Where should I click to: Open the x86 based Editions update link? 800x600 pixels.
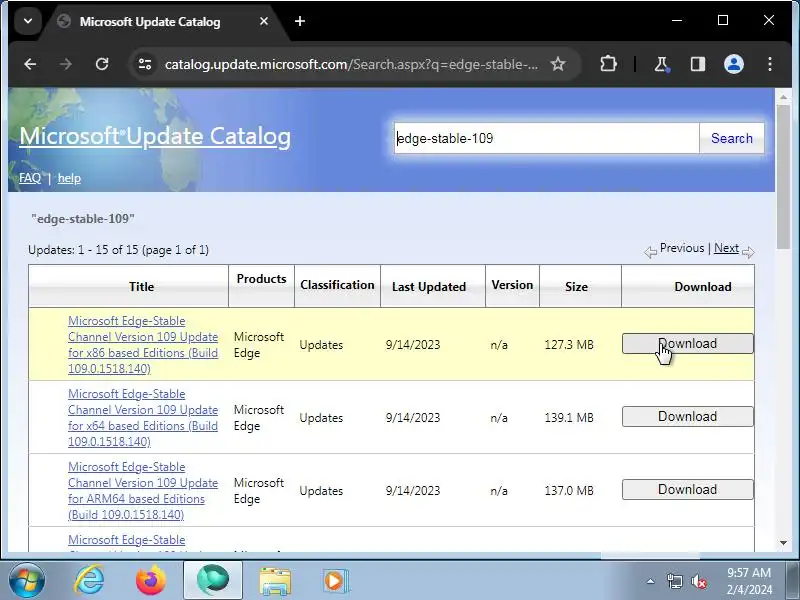click(x=143, y=345)
